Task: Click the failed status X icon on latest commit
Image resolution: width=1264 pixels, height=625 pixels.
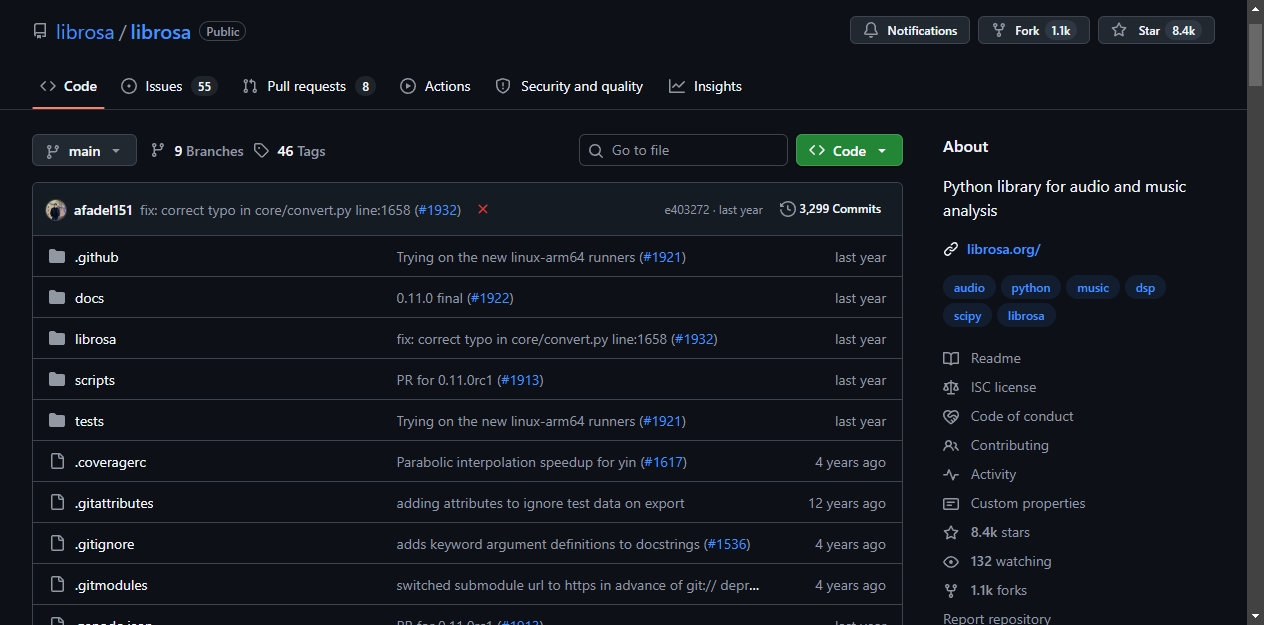Action: [x=483, y=209]
